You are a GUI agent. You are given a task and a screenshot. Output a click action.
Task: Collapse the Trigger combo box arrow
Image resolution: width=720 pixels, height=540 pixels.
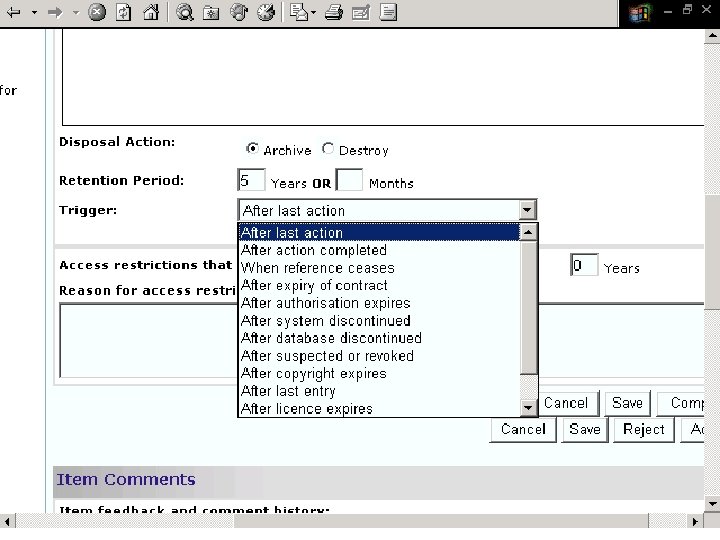[527, 210]
